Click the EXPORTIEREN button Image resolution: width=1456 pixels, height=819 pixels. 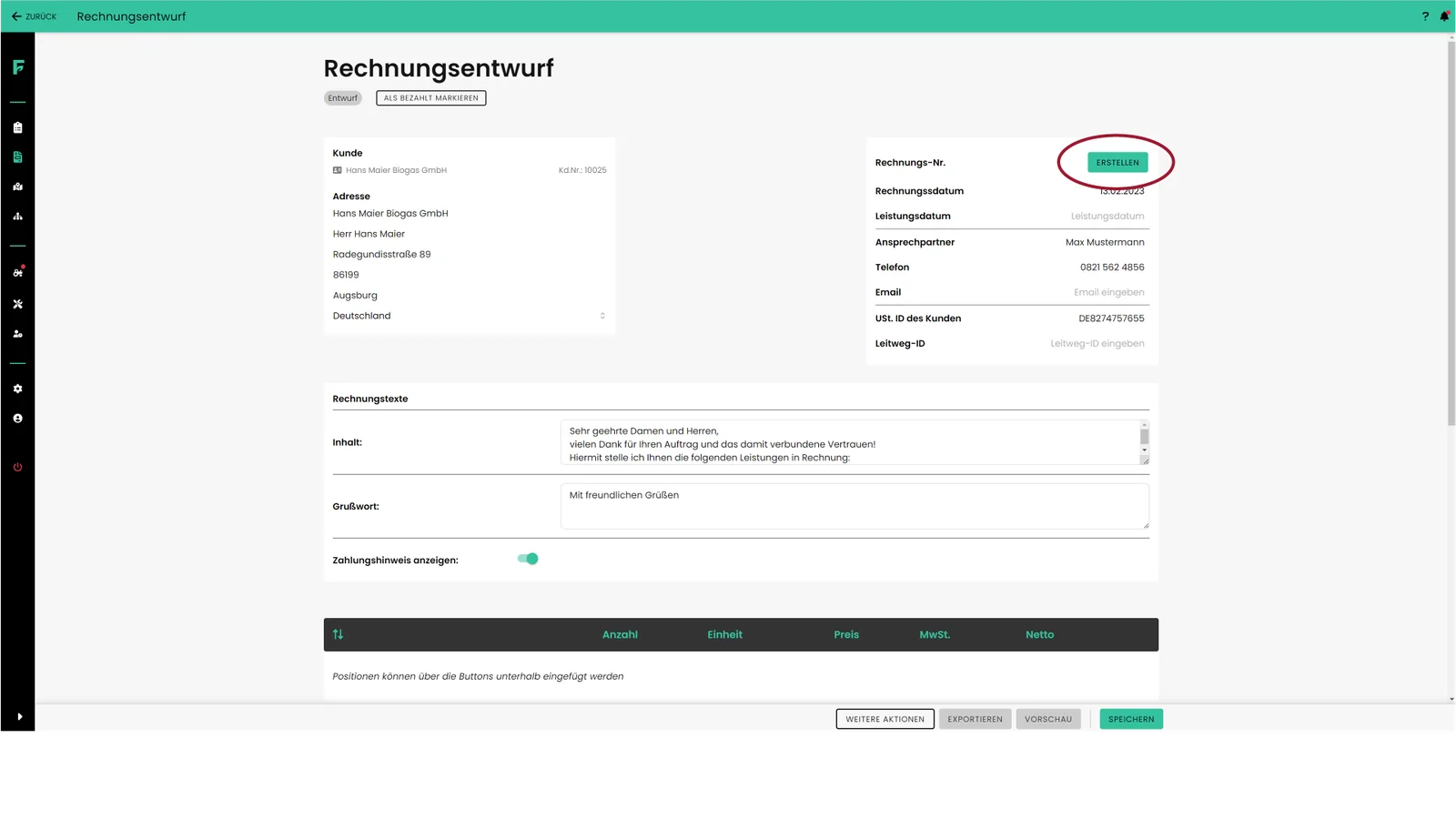point(975,719)
